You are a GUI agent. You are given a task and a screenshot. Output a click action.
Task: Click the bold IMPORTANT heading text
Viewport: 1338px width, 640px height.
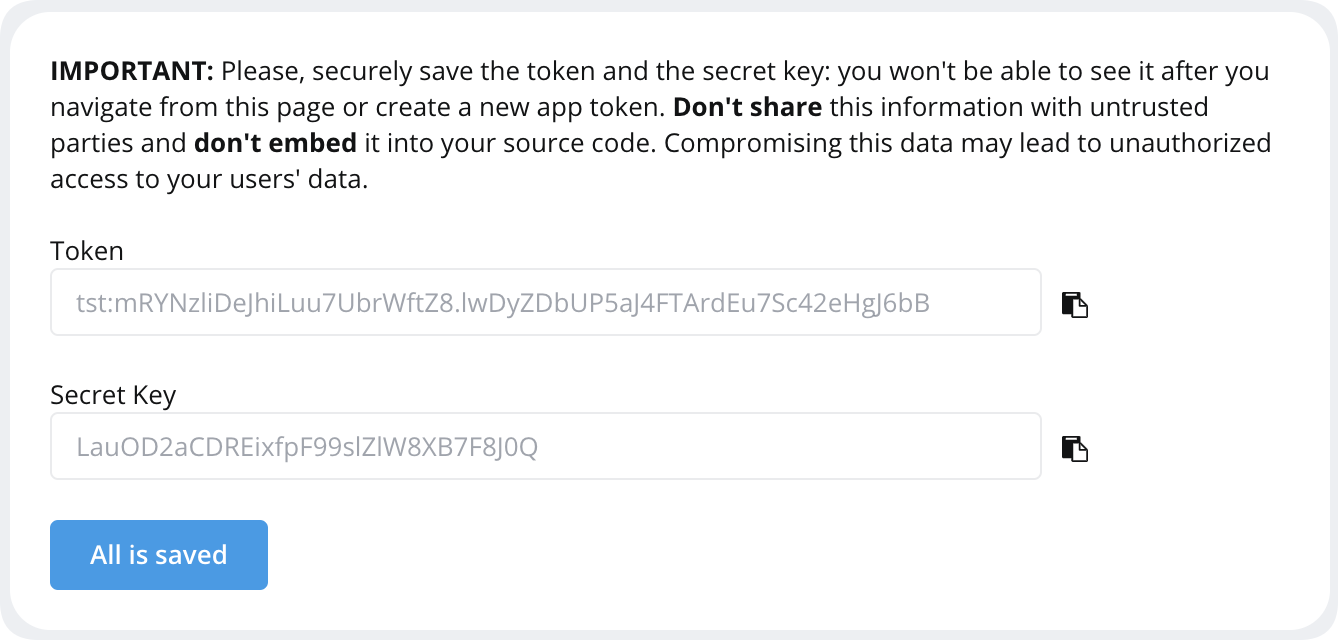click(133, 71)
